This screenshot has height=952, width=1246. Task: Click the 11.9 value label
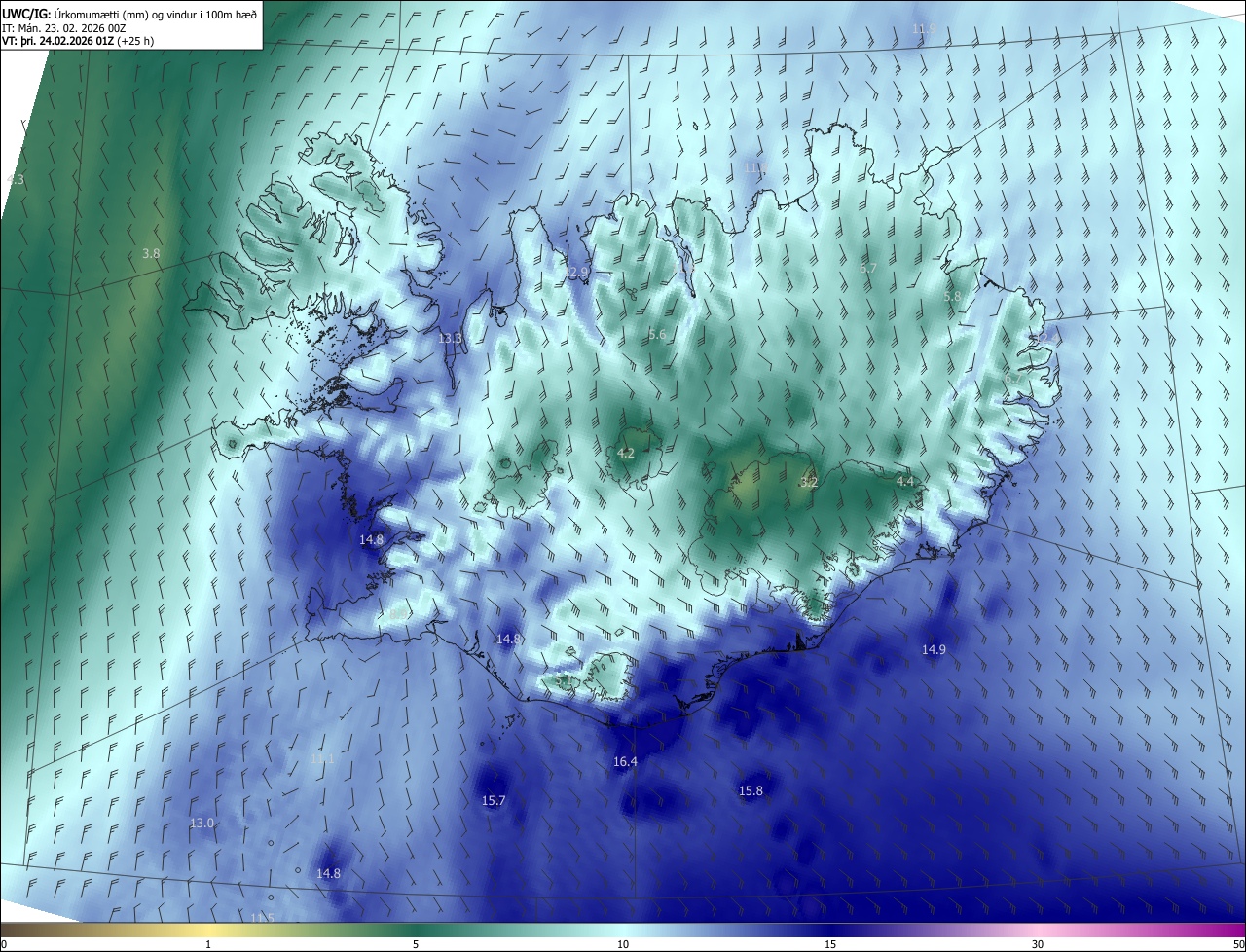[x=925, y=29]
